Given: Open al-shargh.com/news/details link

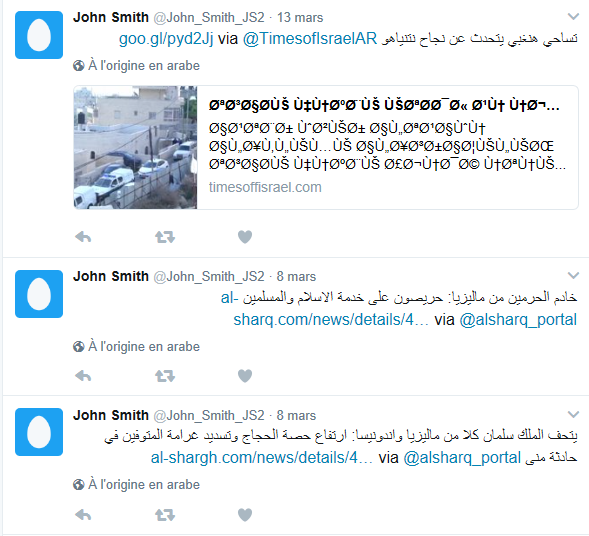Looking at the screenshot, I should coord(262,458).
